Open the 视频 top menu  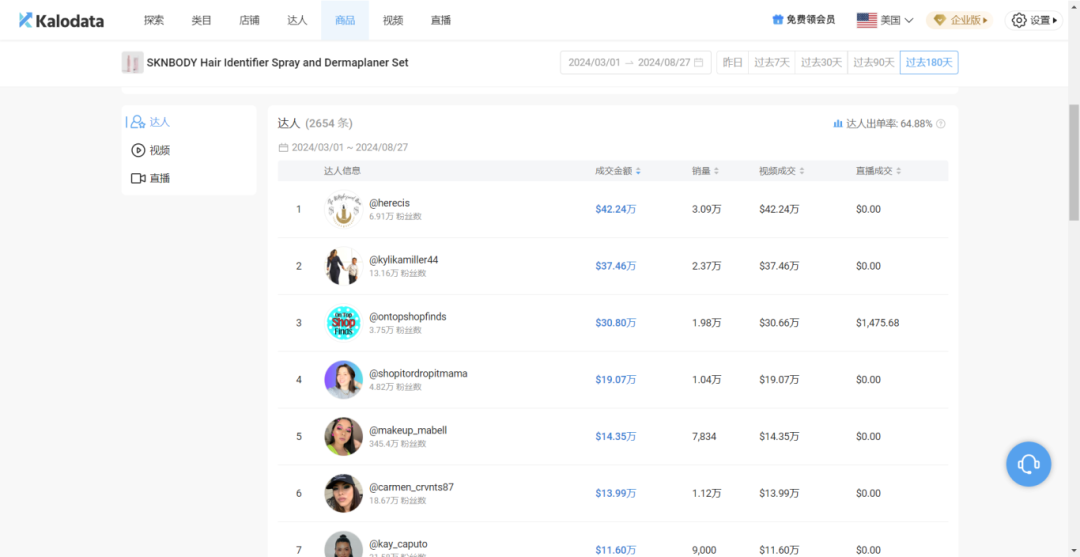tap(393, 20)
